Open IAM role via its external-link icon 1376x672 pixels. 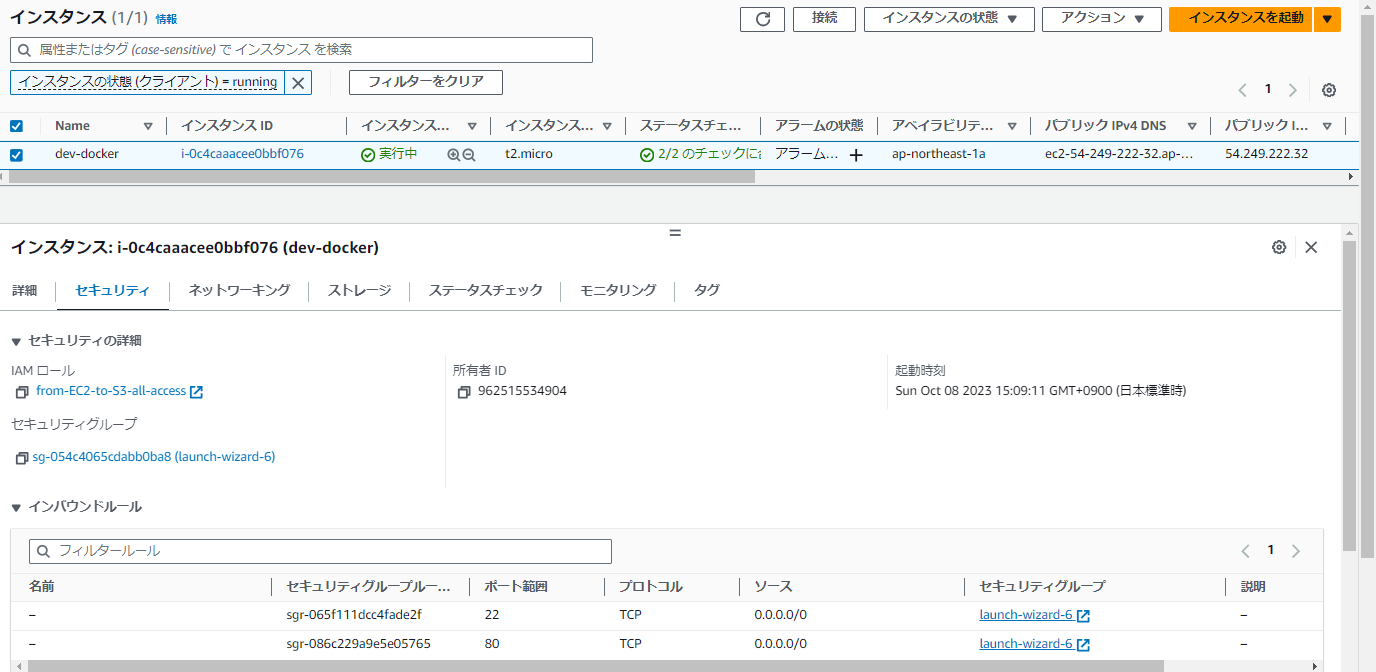196,391
